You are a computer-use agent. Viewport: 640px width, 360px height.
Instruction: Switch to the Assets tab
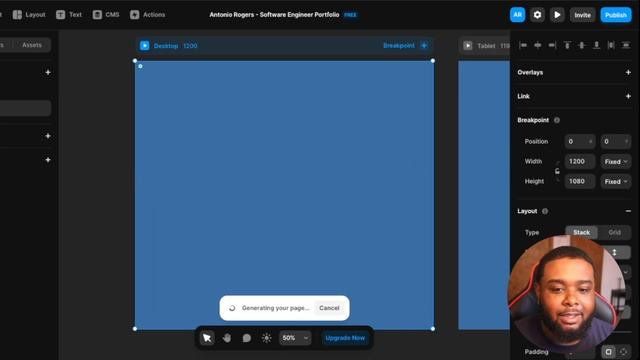pyautogui.click(x=32, y=45)
